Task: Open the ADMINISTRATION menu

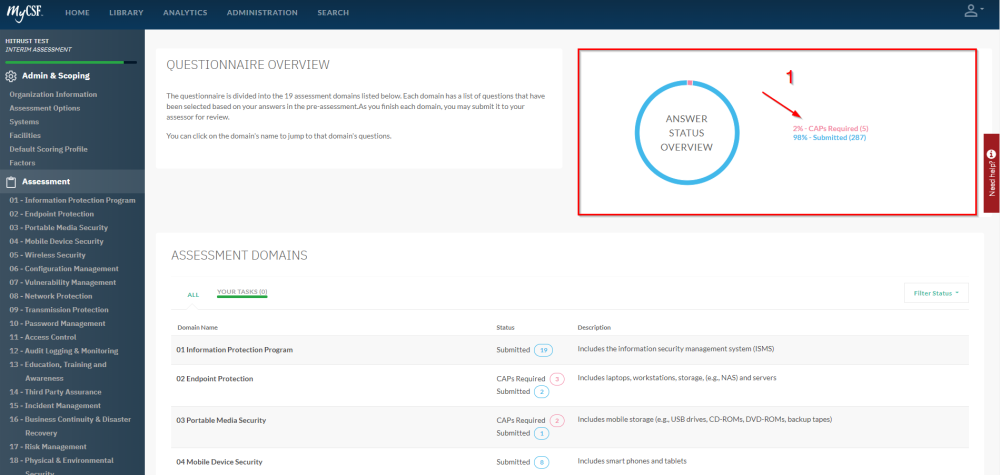Action: (262, 13)
